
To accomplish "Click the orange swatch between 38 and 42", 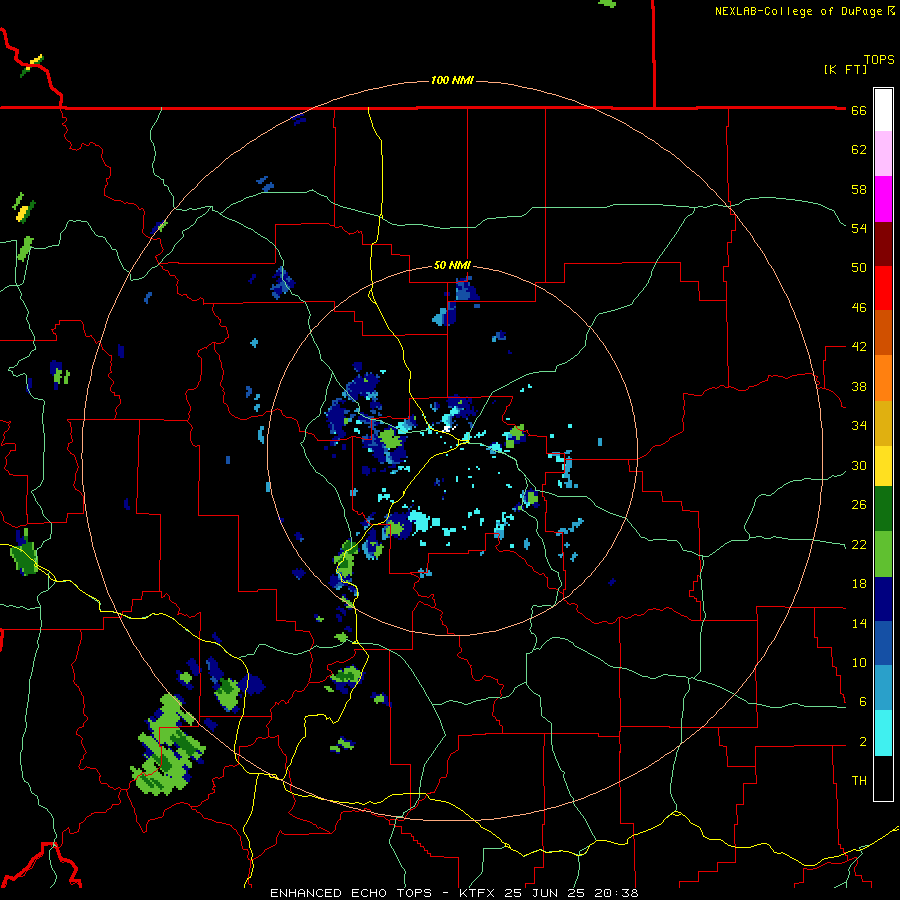I will pyautogui.click(x=883, y=378).
